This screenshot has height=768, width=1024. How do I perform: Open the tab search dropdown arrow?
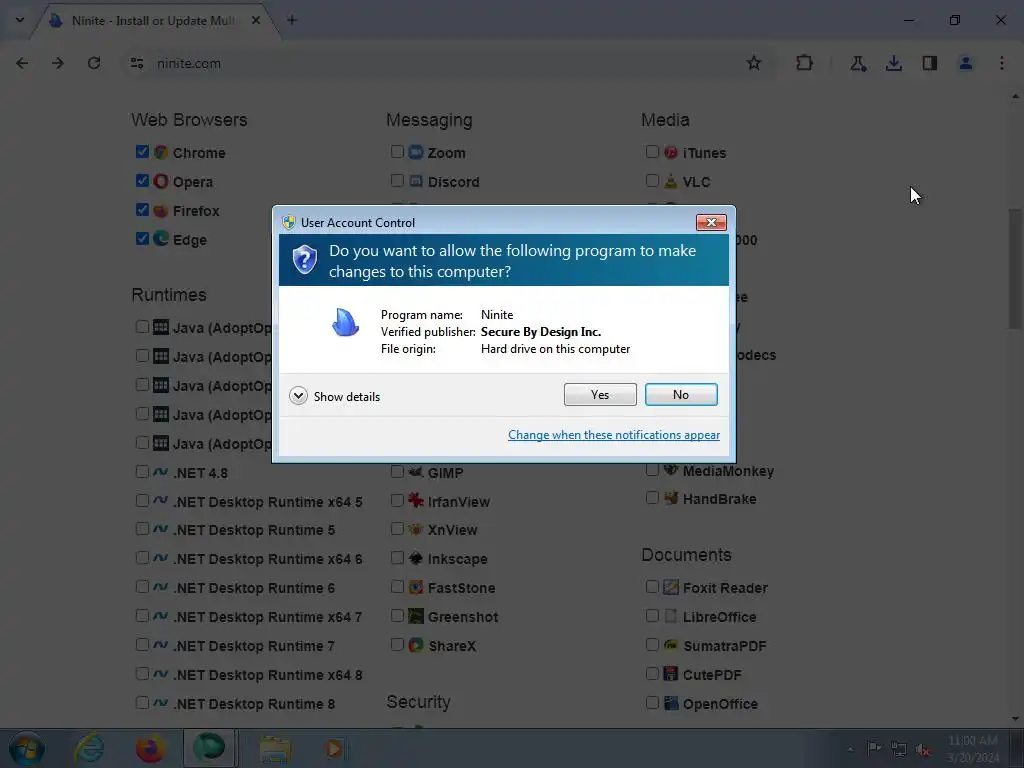click(x=20, y=20)
